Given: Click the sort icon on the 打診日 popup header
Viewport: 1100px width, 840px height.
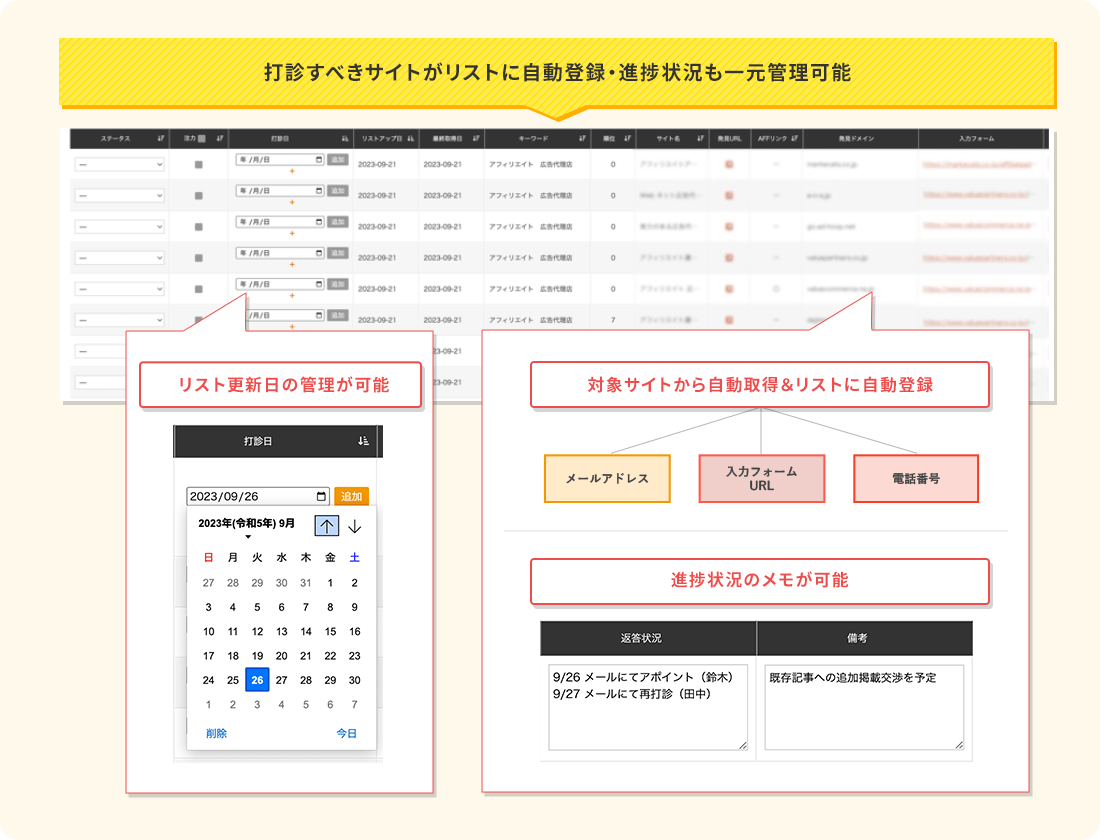Looking at the screenshot, I should (362, 439).
